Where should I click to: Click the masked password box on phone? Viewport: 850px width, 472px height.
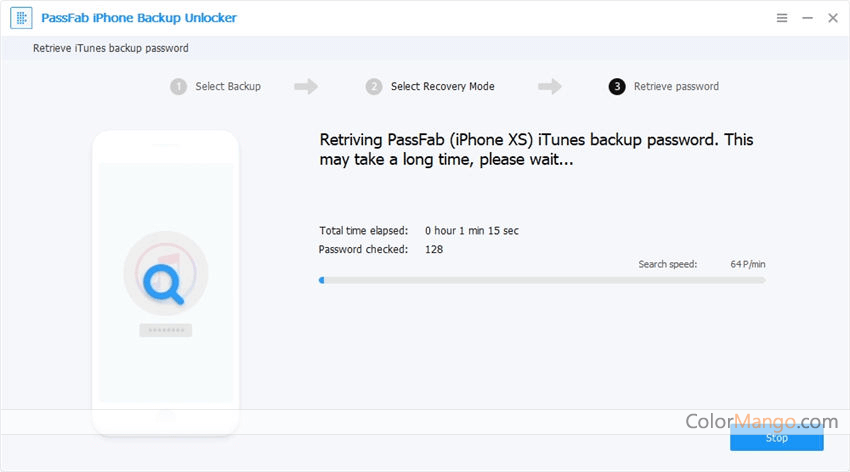165,330
